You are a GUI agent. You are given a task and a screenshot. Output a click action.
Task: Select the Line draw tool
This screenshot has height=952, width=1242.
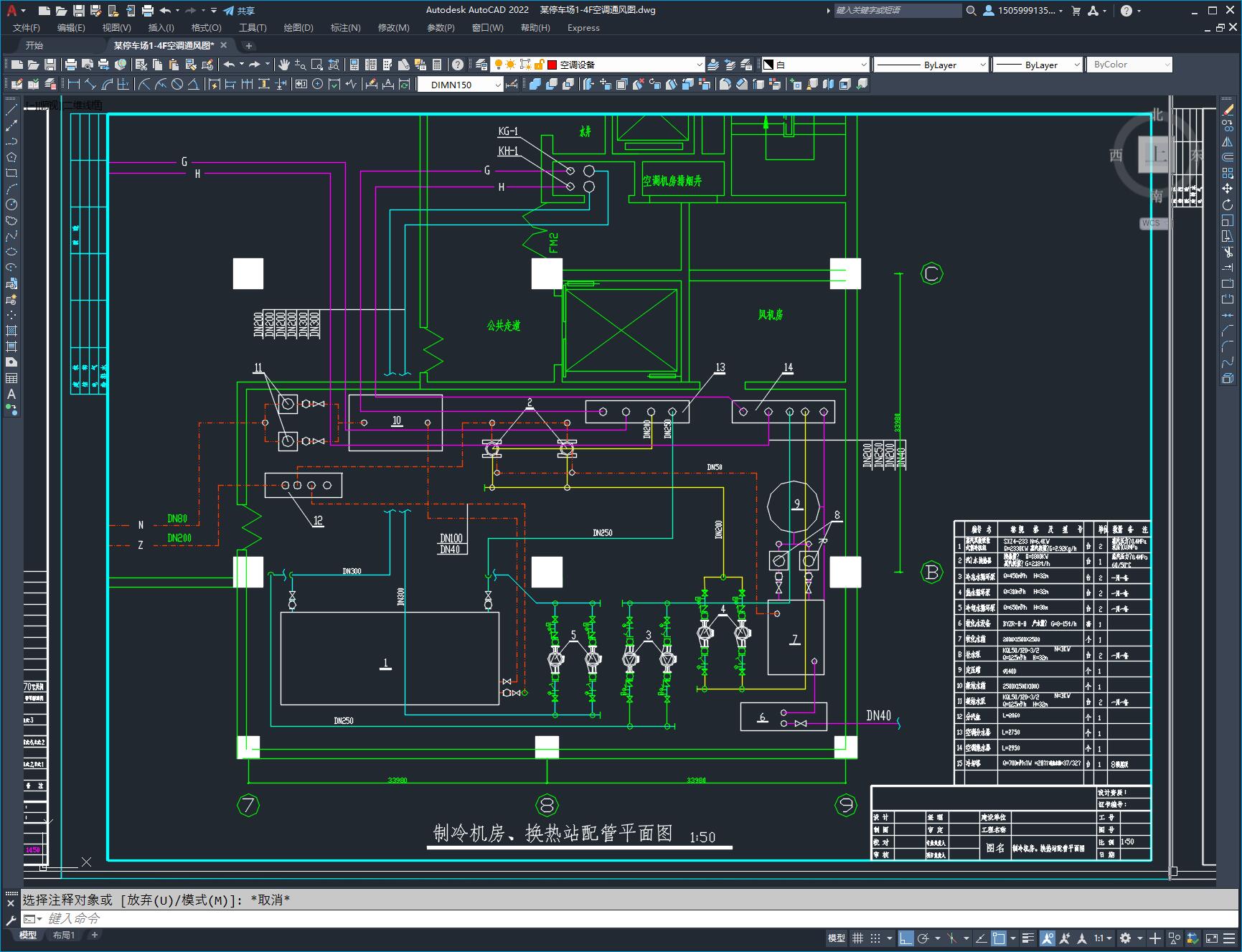click(x=11, y=110)
